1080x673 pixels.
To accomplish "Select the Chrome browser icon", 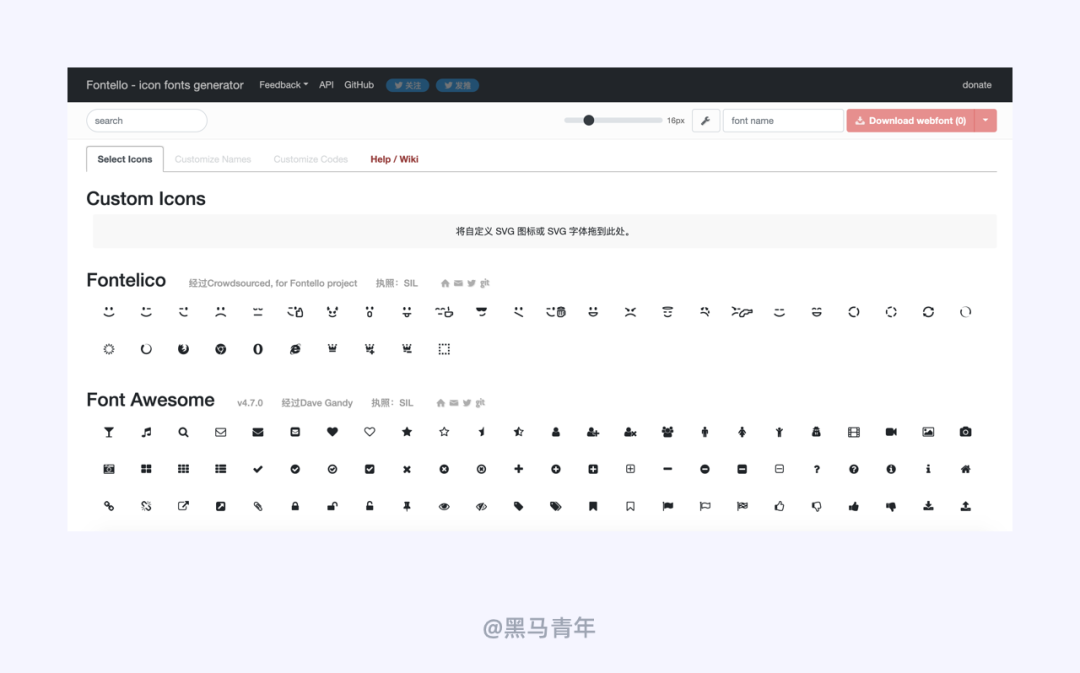I will coord(220,349).
